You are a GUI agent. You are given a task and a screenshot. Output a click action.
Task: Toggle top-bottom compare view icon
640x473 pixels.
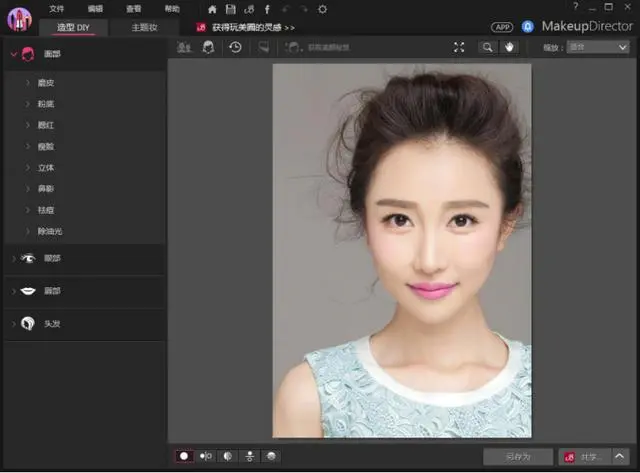click(249, 456)
